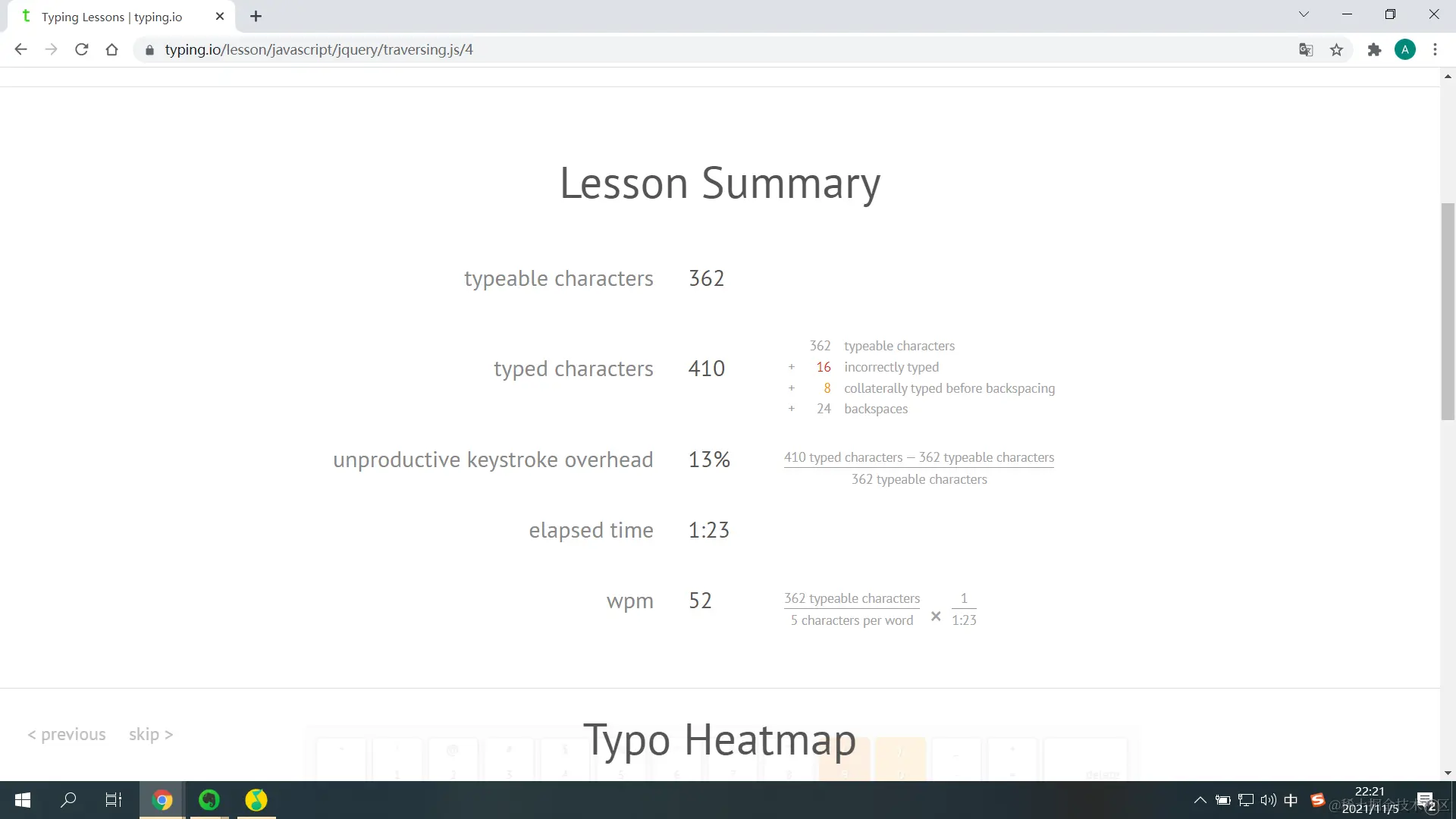Open Chrome three-dot menu

(1435, 50)
